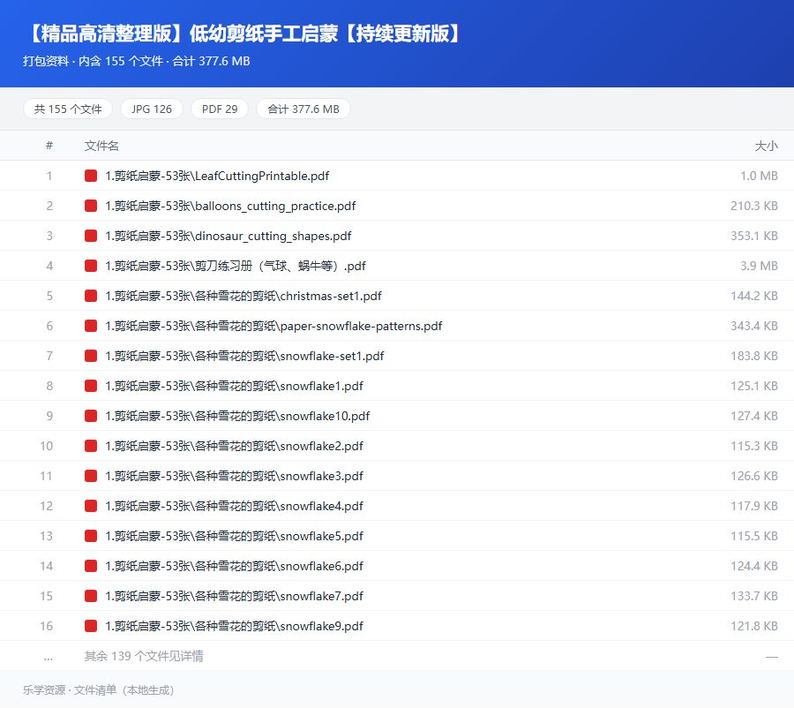Click the PDF icon for snowflake7.pdf
The width and height of the screenshot is (794, 708).
pos(91,596)
